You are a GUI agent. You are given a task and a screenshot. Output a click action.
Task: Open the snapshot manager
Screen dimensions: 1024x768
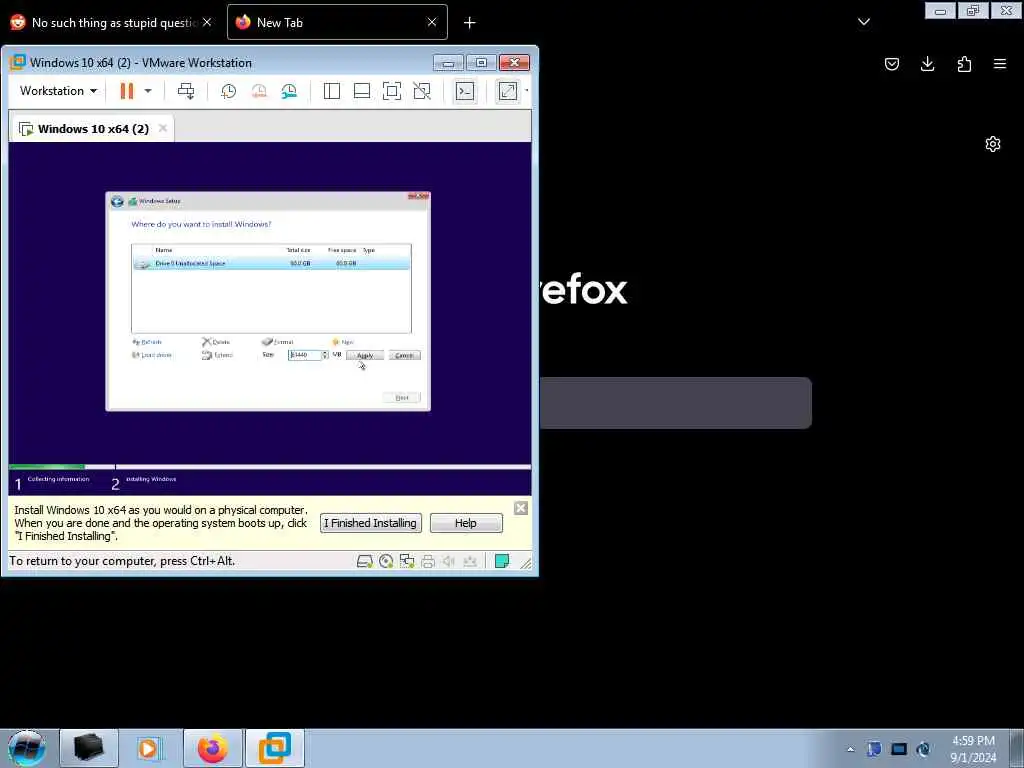tap(289, 91)
